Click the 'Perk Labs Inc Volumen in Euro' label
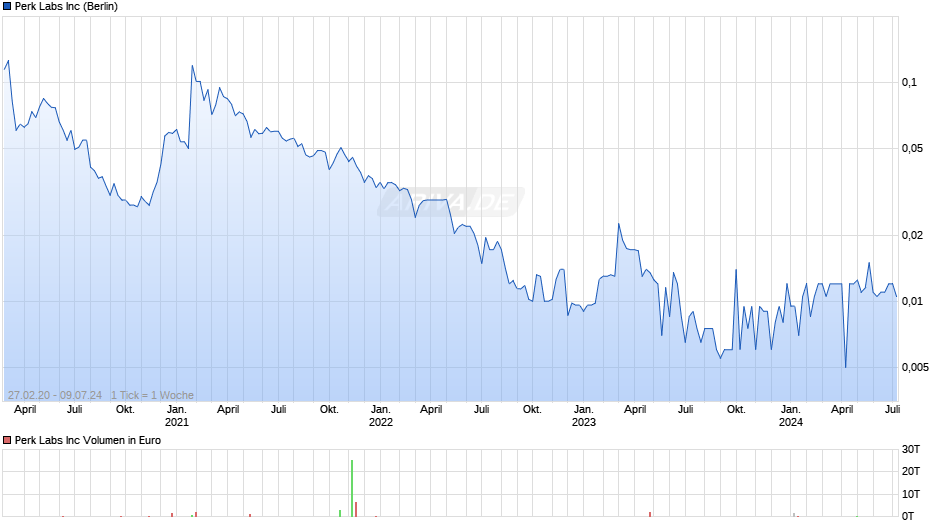940x526 pixels. [x=88, y=440]
